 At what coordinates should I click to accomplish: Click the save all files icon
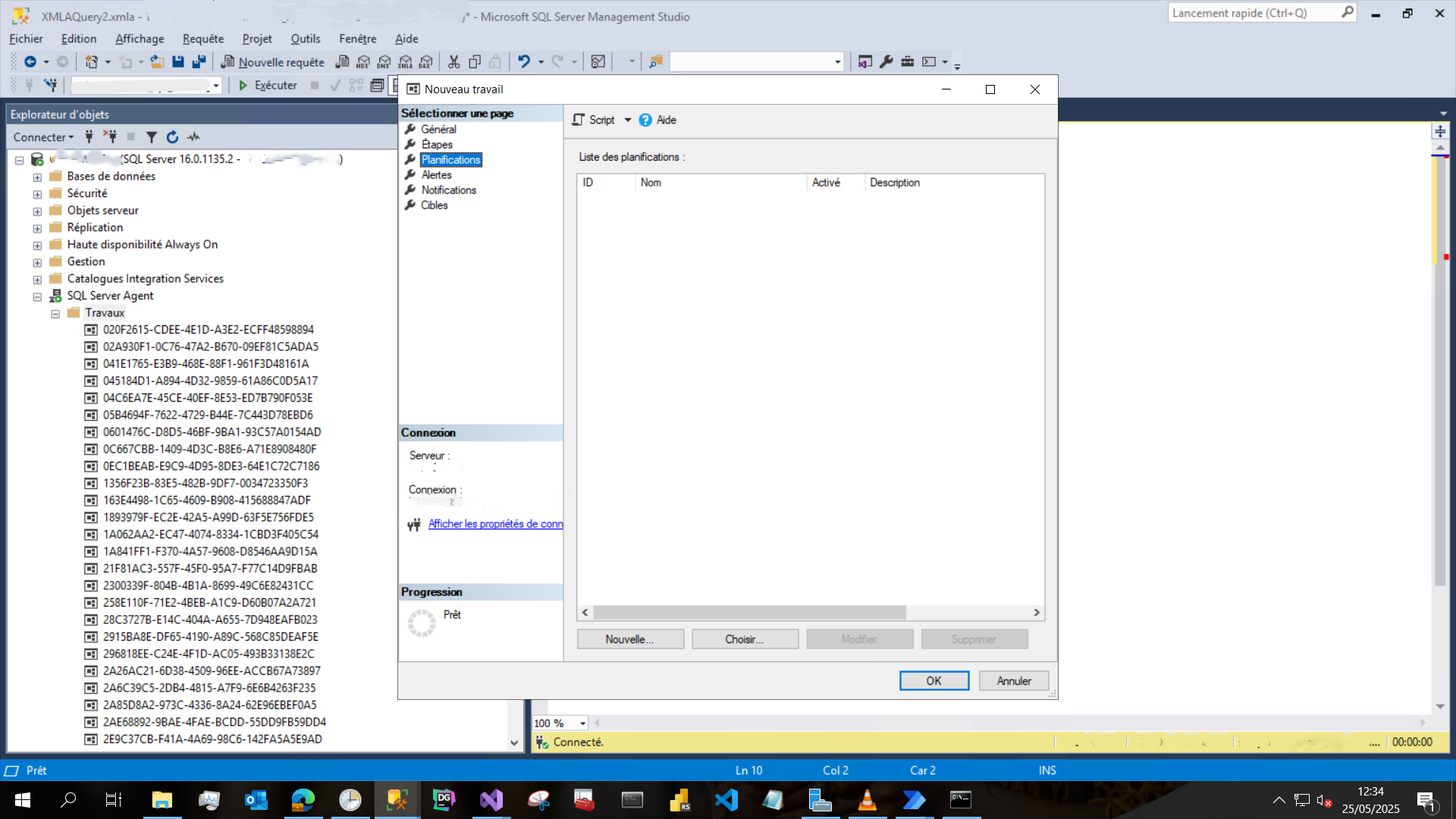pos(199,62)
